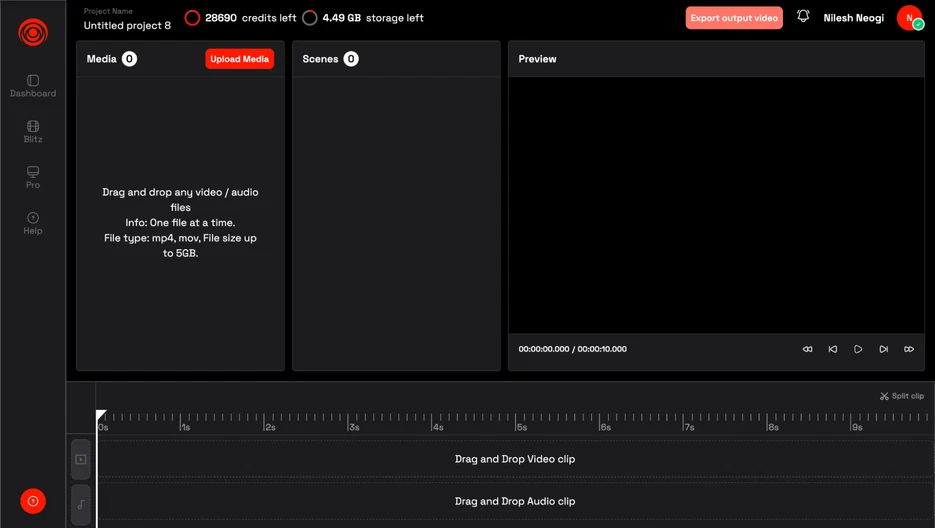Open the Help page from the sidebar

pos(33,223)
